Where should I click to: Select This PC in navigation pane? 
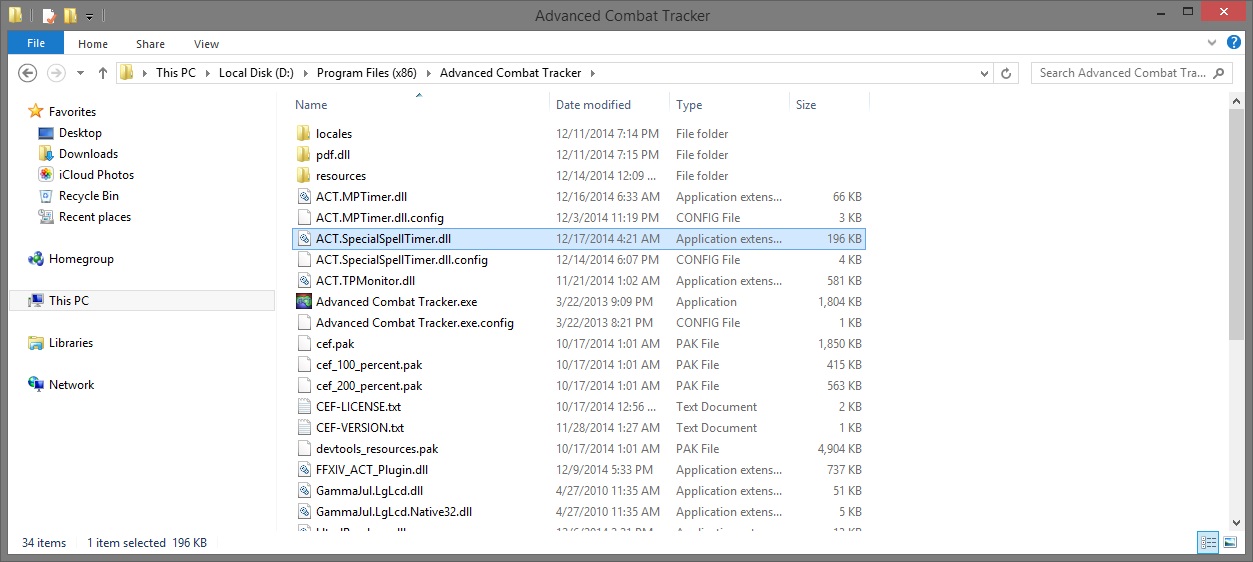(x=69, y=301)
